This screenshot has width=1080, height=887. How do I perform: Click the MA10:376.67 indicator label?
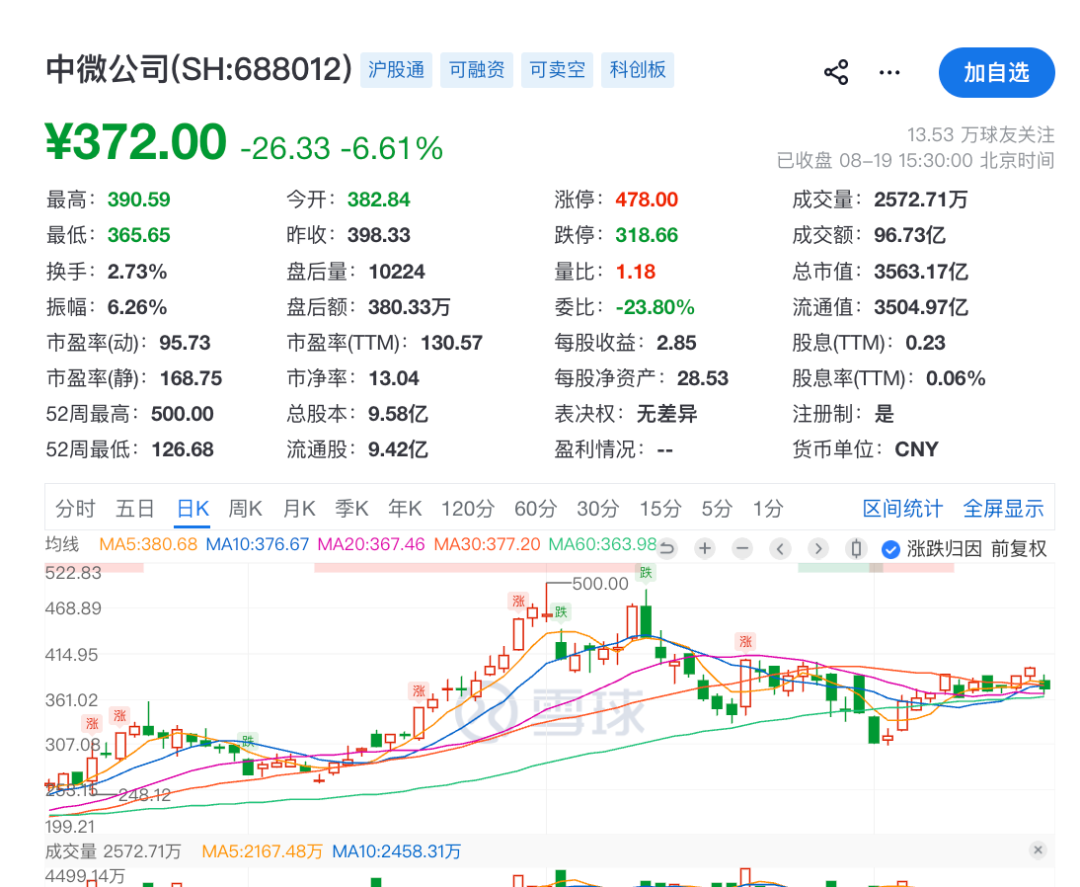point(258,544)
